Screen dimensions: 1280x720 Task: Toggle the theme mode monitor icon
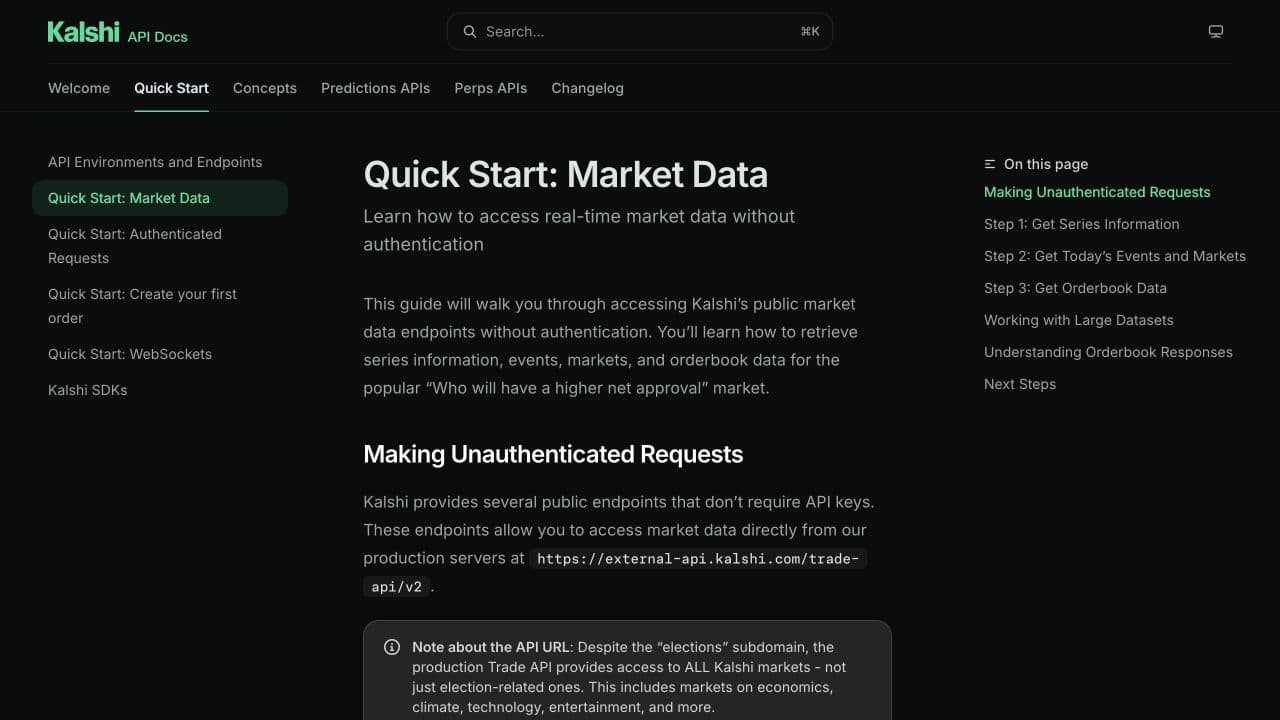(x=1216, y=32)
